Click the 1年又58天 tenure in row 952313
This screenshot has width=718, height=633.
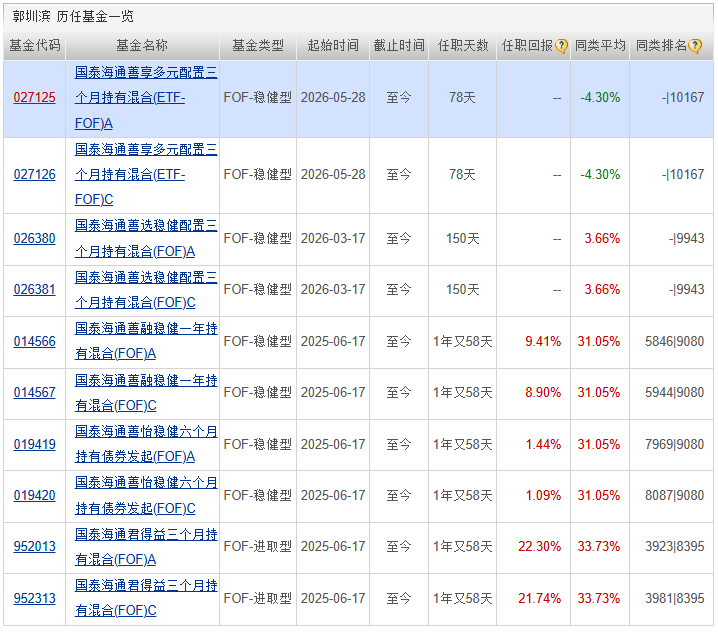462,598
